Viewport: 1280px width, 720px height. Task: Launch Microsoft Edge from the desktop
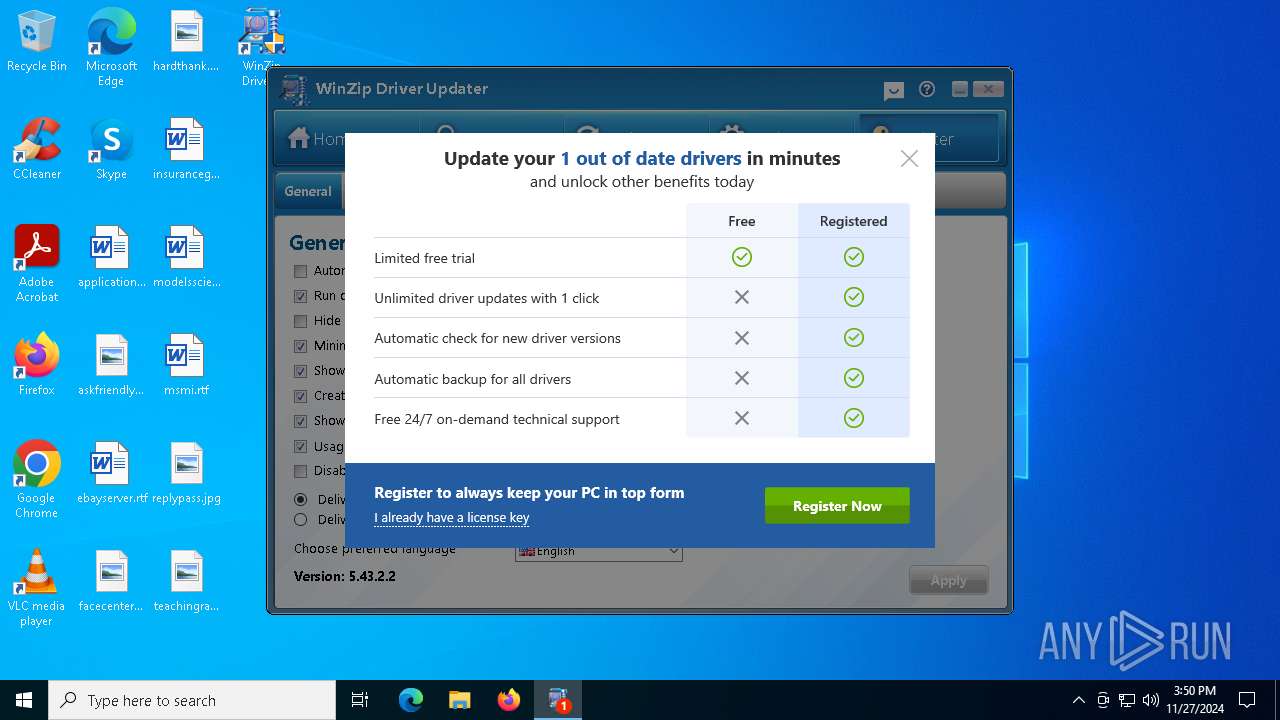(x=111, y=47)
